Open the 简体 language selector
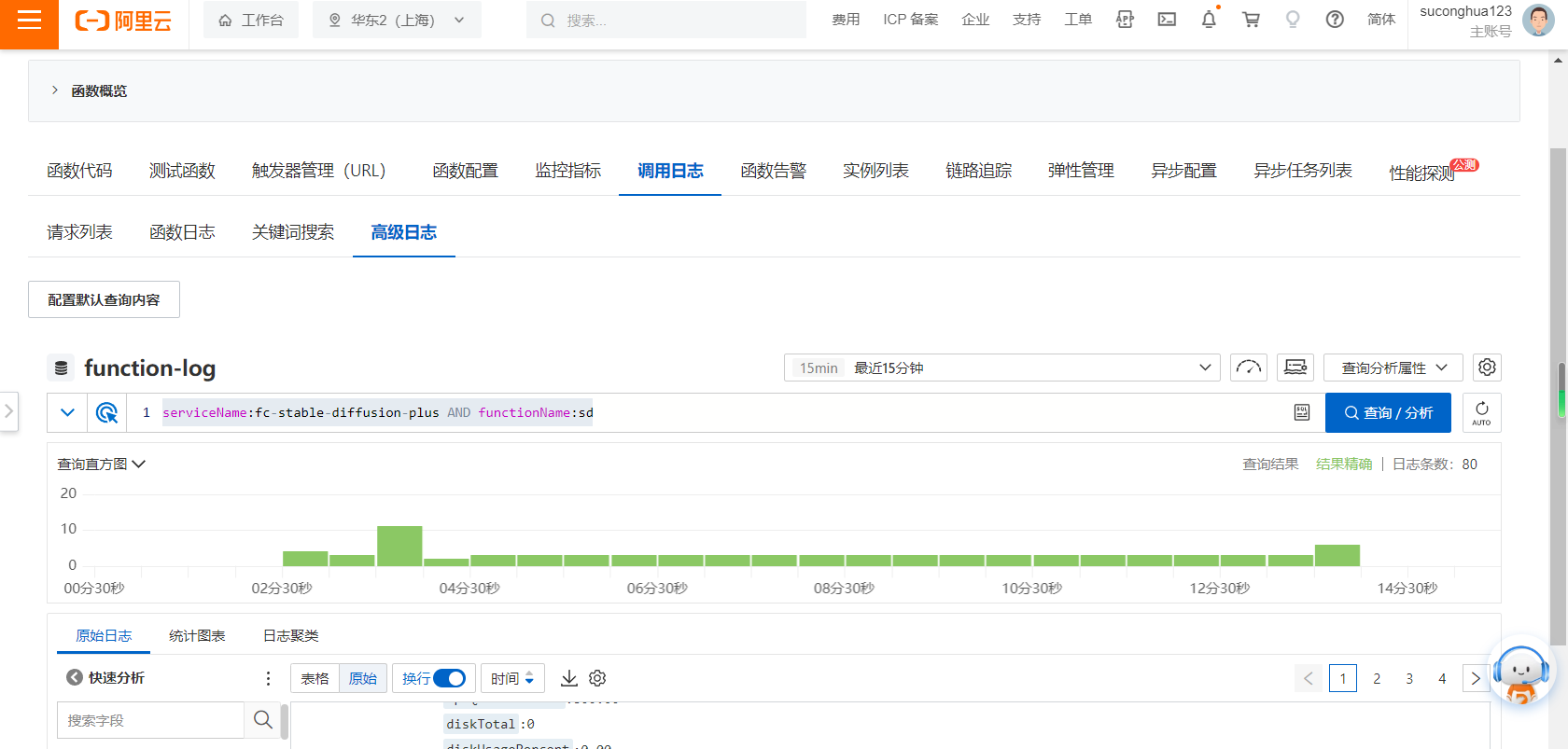 tap(1381, 20)
